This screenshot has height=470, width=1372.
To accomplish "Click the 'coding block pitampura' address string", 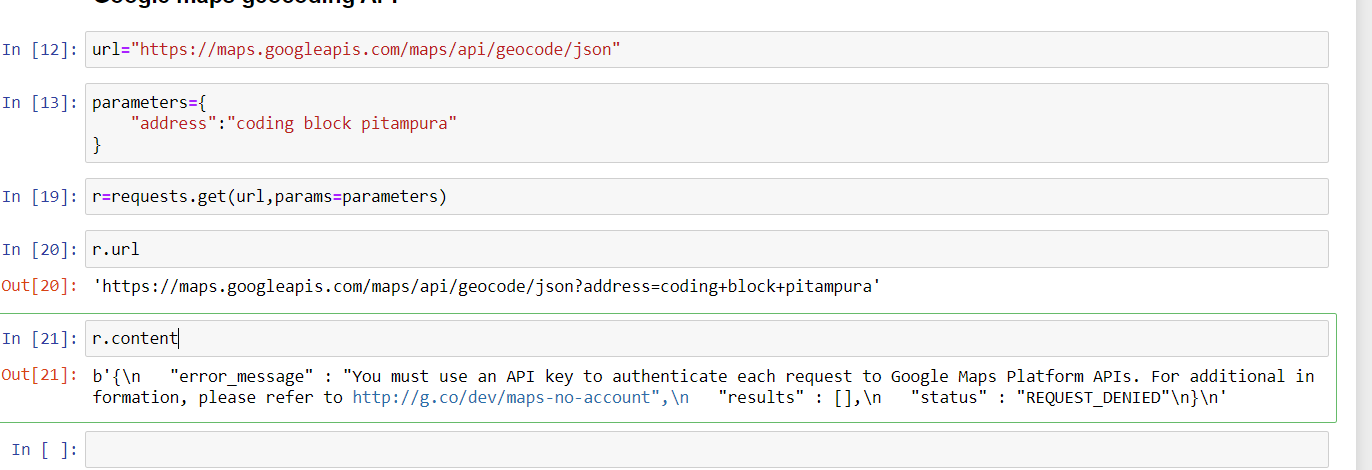I will [x=346, y=124].
